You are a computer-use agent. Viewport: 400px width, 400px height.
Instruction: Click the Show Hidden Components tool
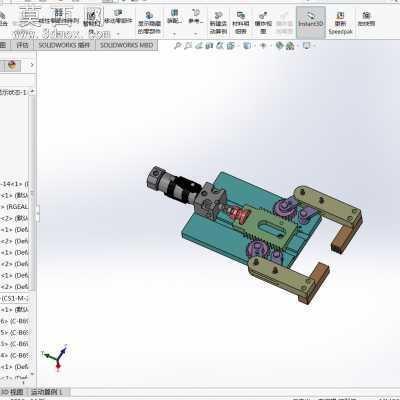click(149, 22)
